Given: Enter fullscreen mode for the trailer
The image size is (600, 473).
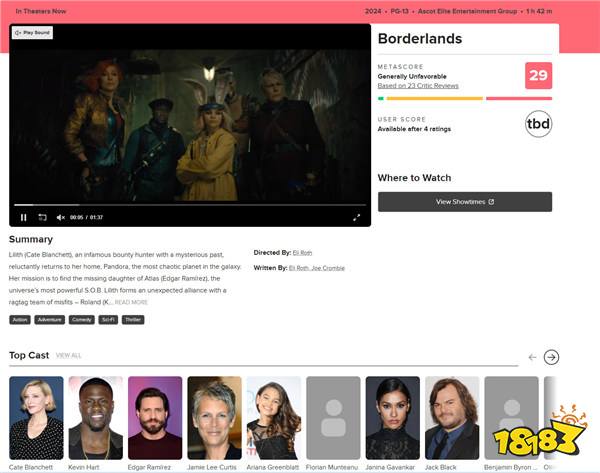Looking at the screenshot, I should pos(356,217).
